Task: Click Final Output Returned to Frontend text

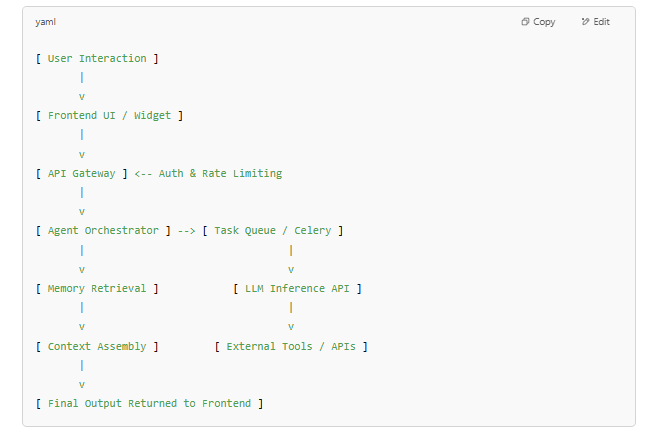Action: click(x=149, y=403)
